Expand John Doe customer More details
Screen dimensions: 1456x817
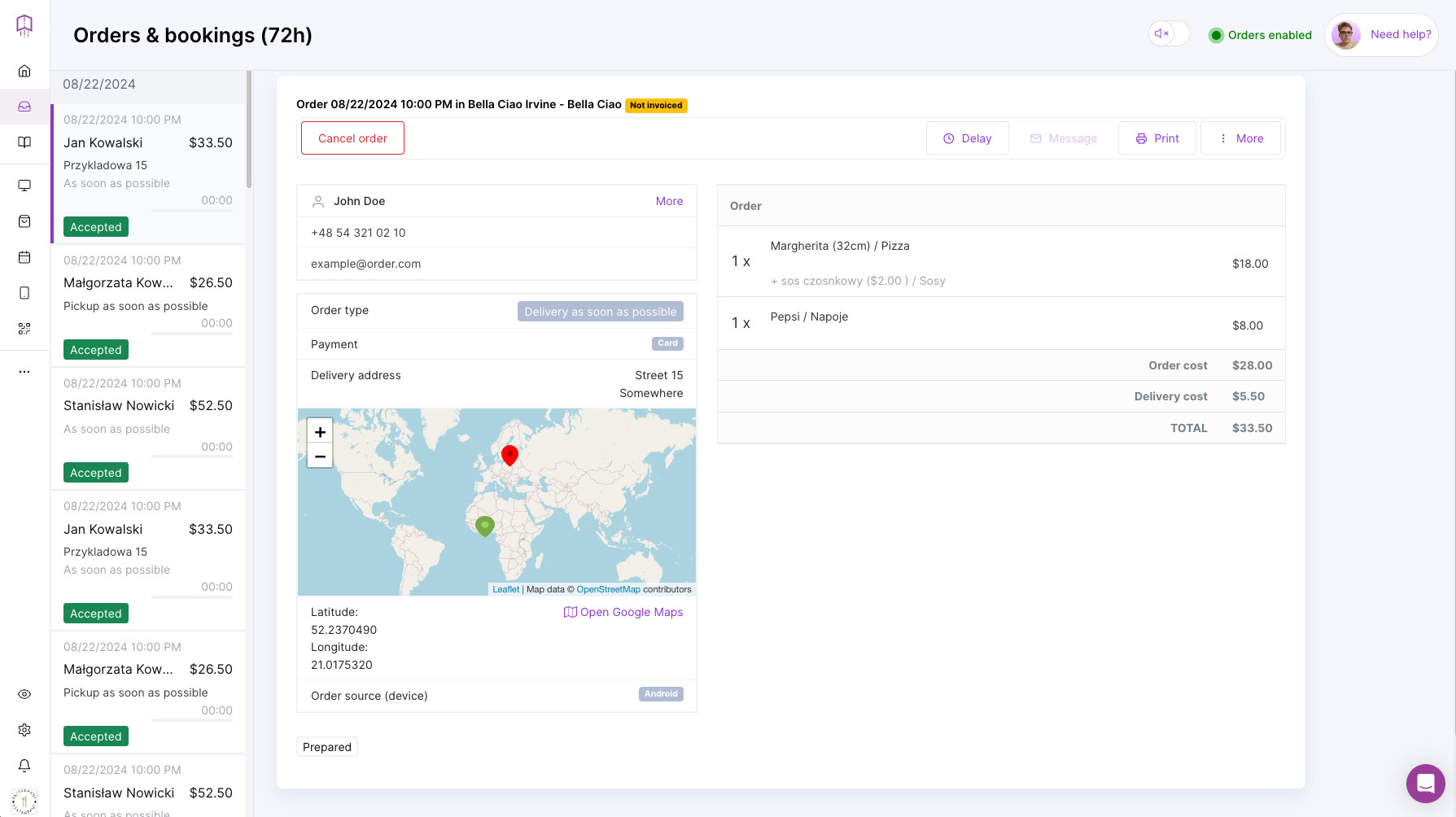tap(669, 201)
